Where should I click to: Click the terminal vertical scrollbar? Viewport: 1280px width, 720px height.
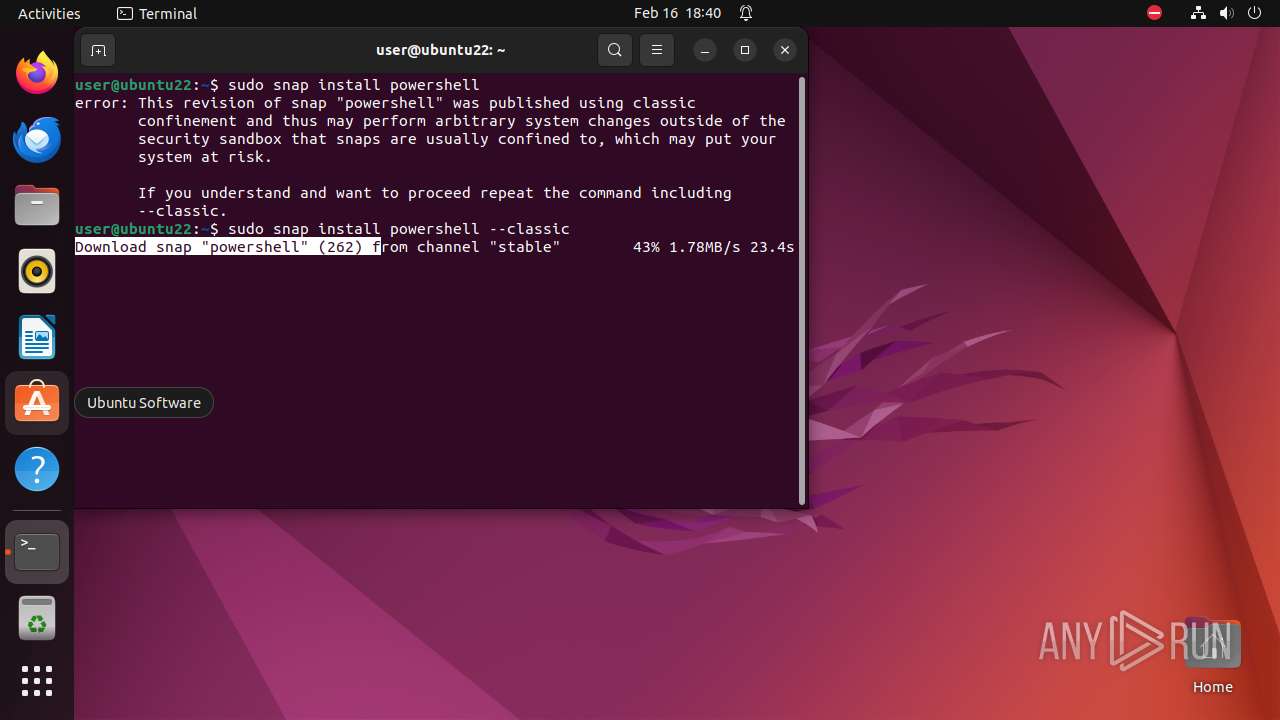coord(802,290)
